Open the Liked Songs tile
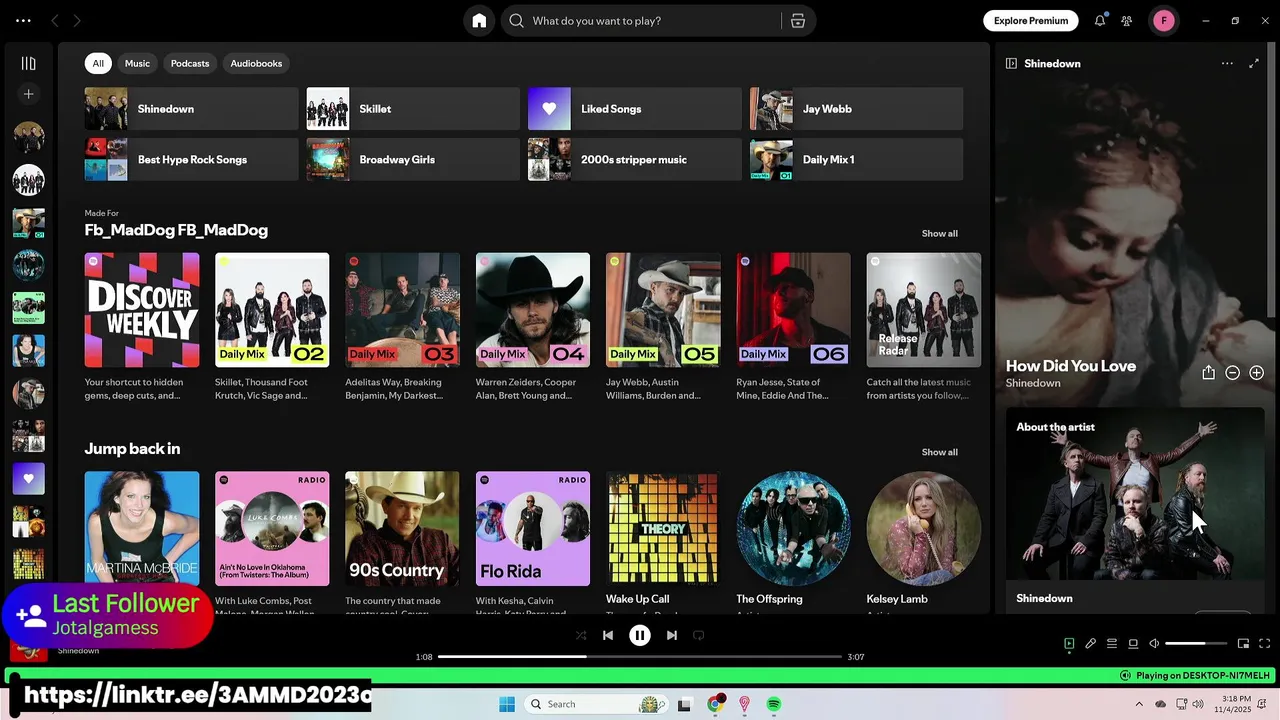Image resolution: width=1280 pixels, height=720 pixels. click(x=635, y=109)
